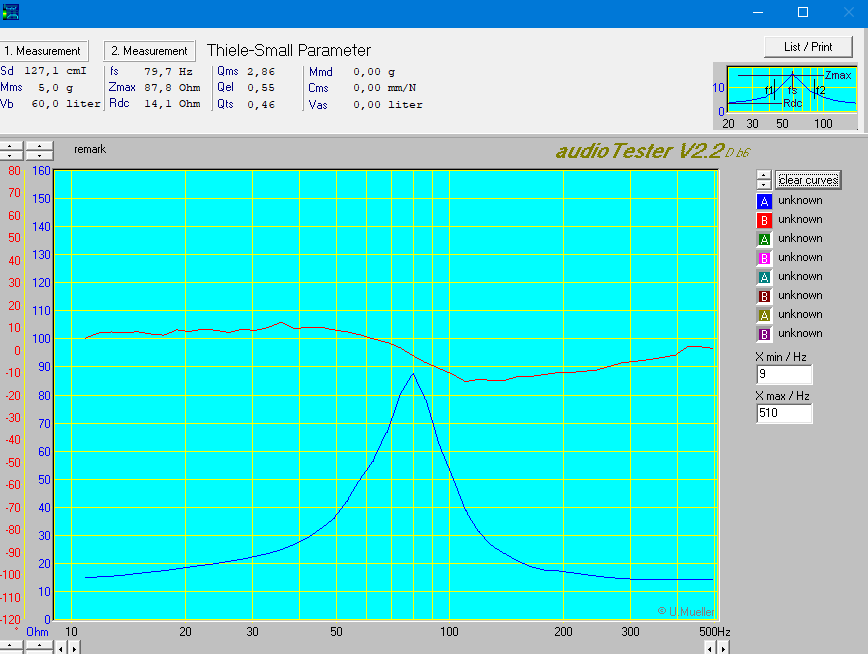Toggle the red B curve button
The width and height of the screenshot is (868, 654).
tap(764, 220)
